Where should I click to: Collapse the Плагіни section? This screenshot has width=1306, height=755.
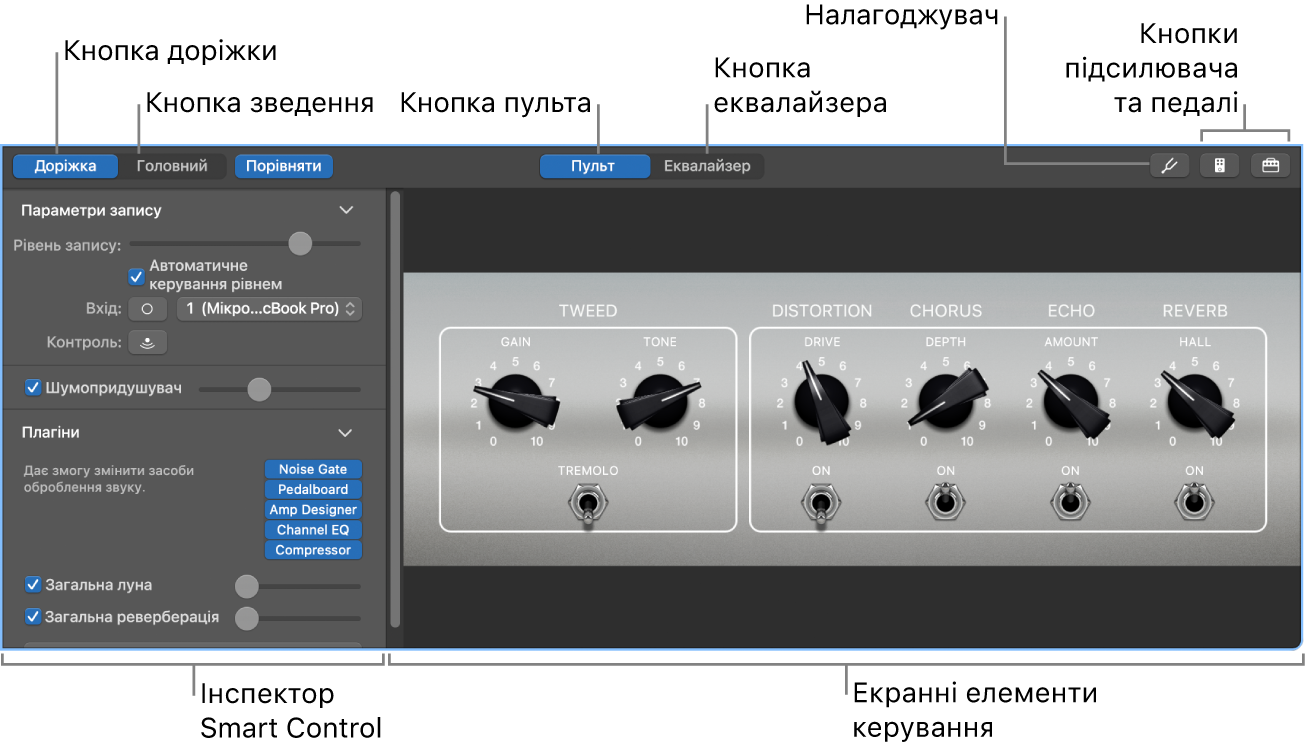(347, 433)
